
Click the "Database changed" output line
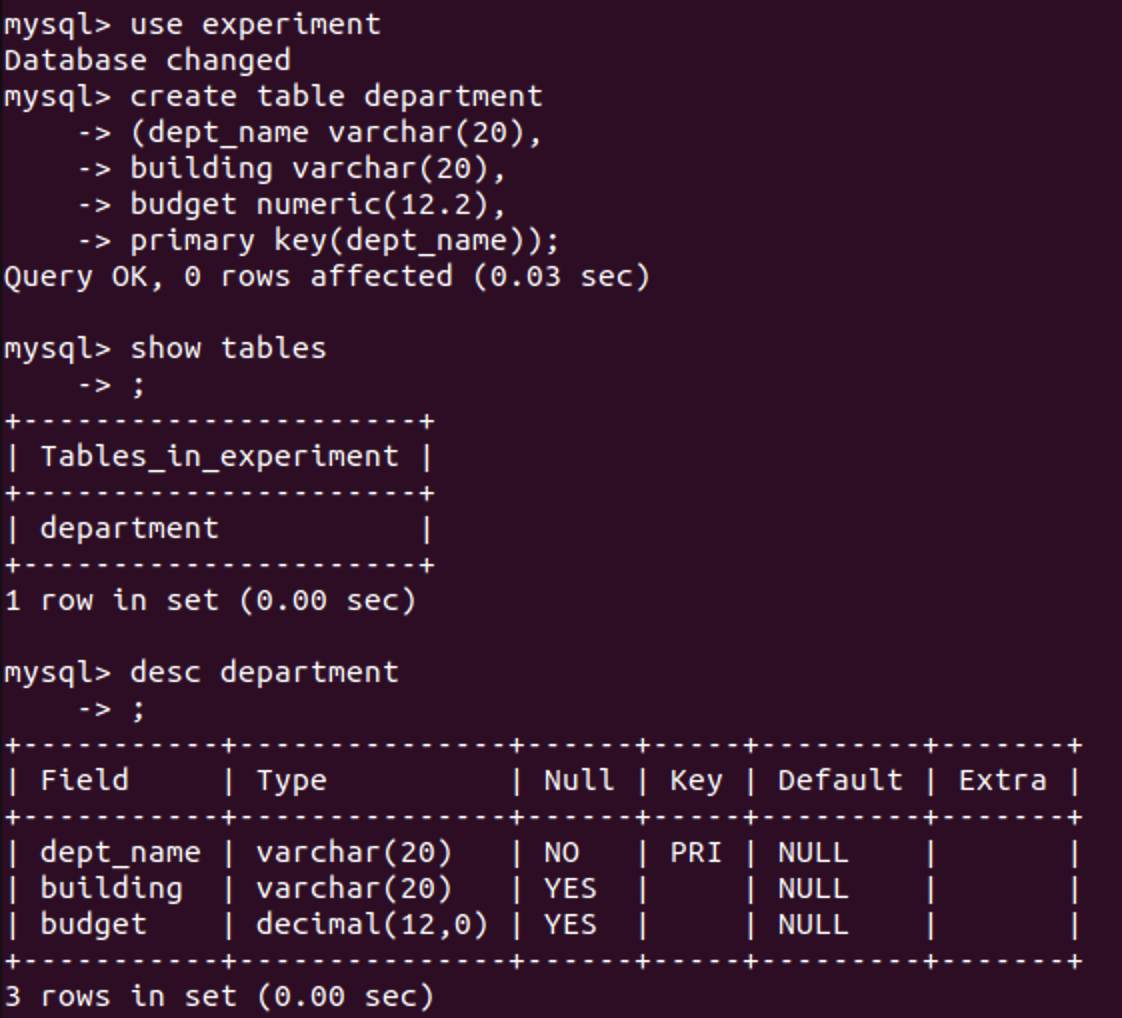pyautogui.click(x=147, y=60)
